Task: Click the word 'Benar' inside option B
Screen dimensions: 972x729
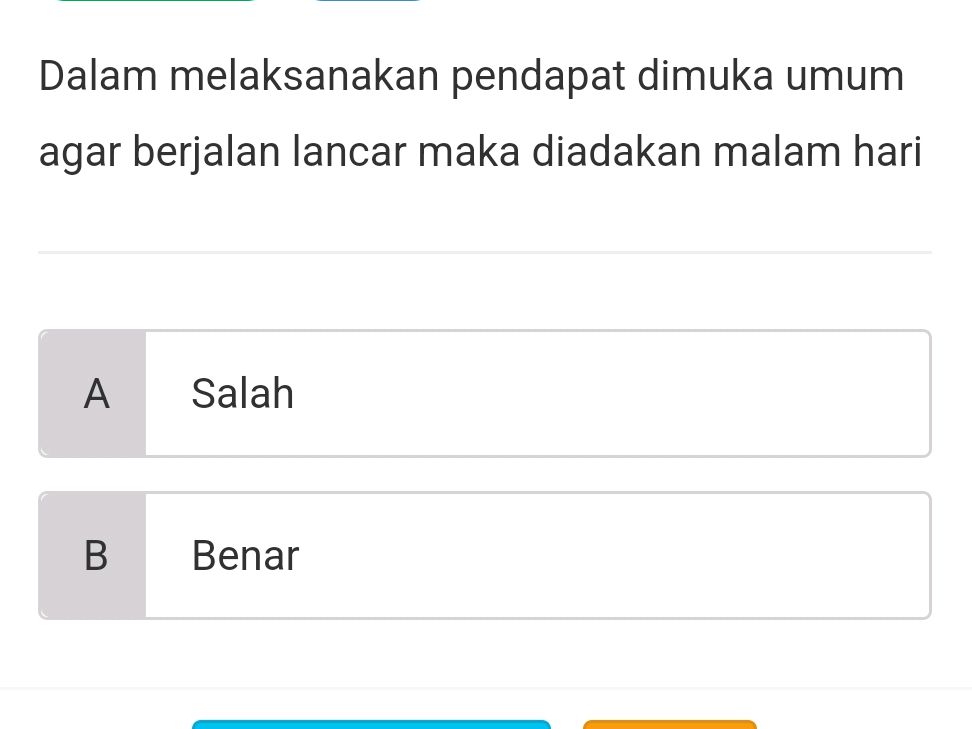Action: (245, 555)
